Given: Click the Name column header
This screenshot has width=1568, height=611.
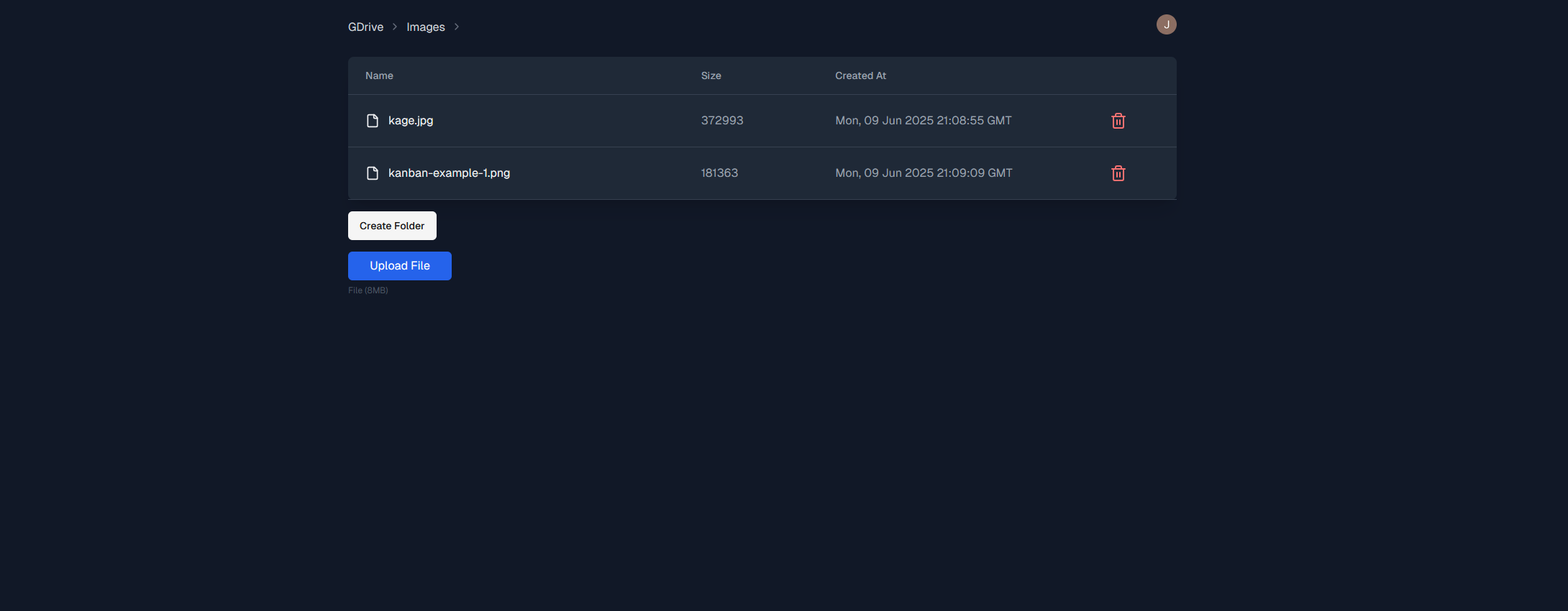Looking at the screenshot, I should (379, 75).
